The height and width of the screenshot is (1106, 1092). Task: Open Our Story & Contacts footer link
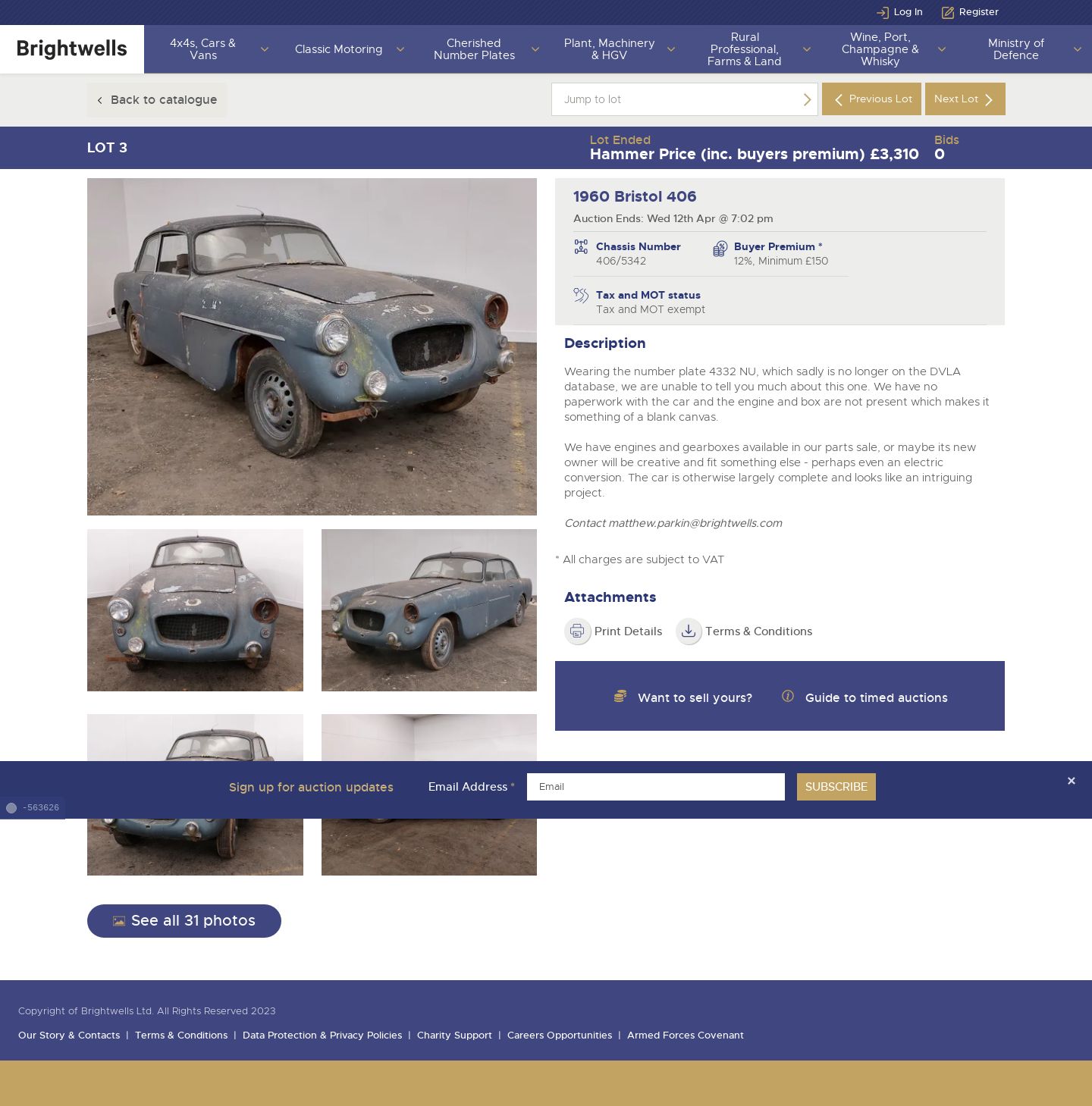point(69,1036)
